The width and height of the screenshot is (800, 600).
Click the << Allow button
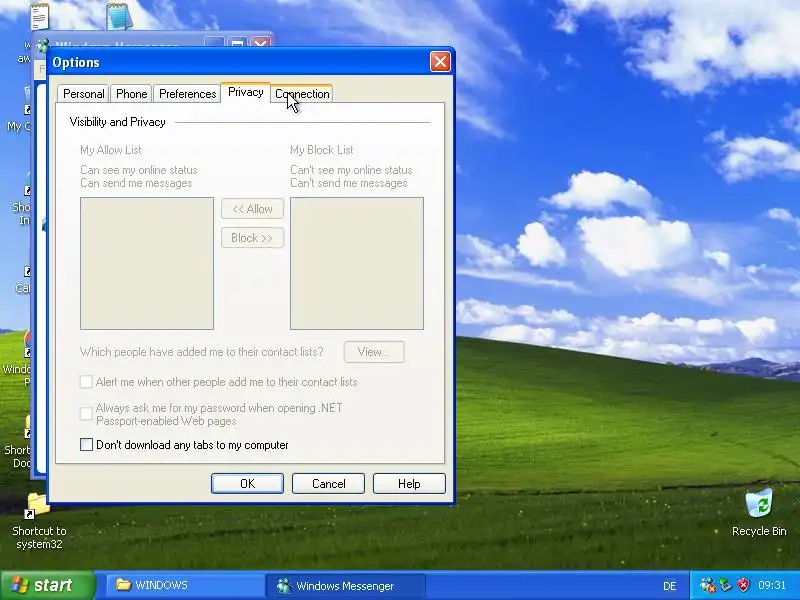pyautogui.click(x=252, y=209)
